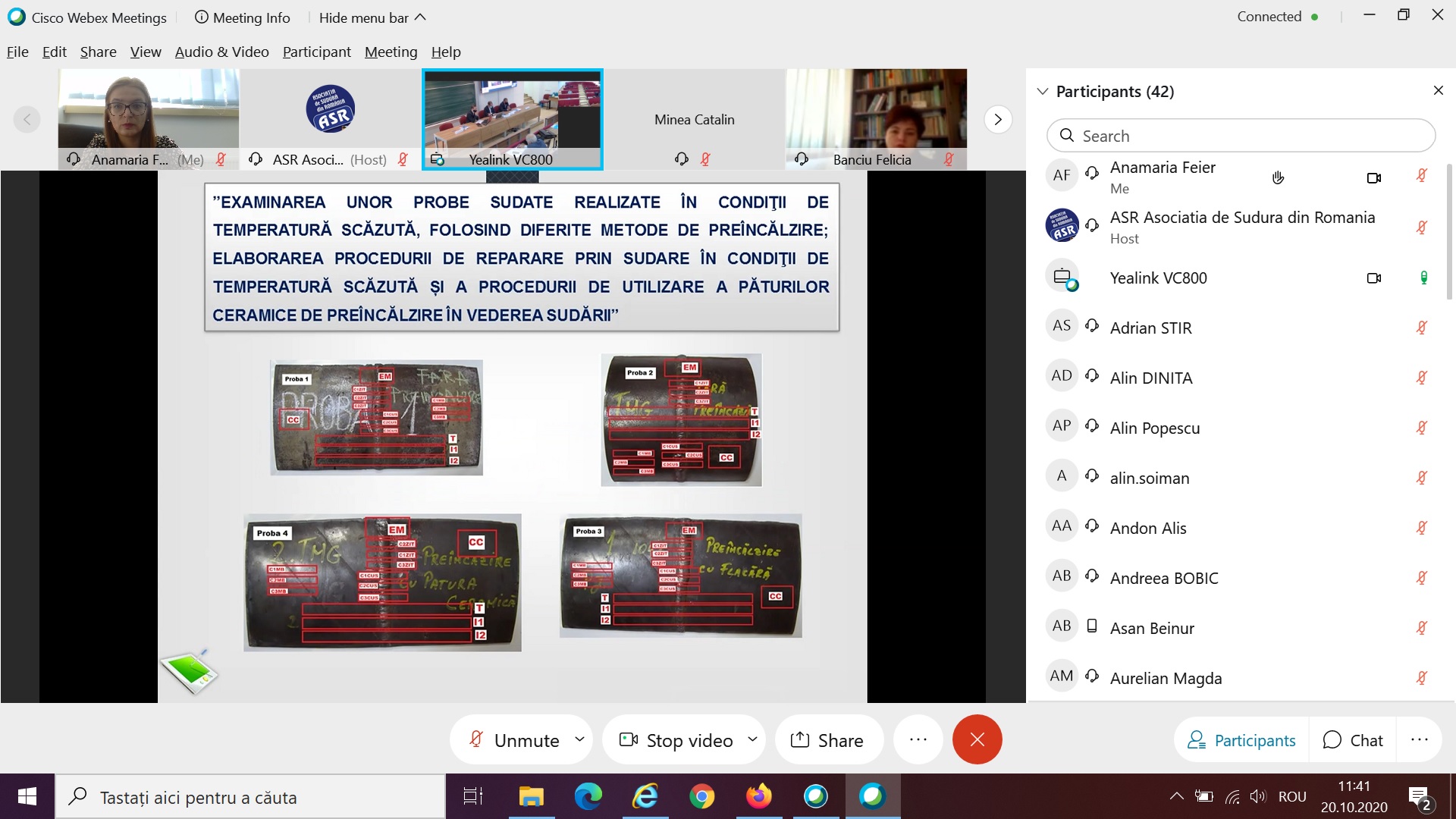The image size is (1456, 819).
Task: Click next arrow in the video strip
Action: coord(998,119)
